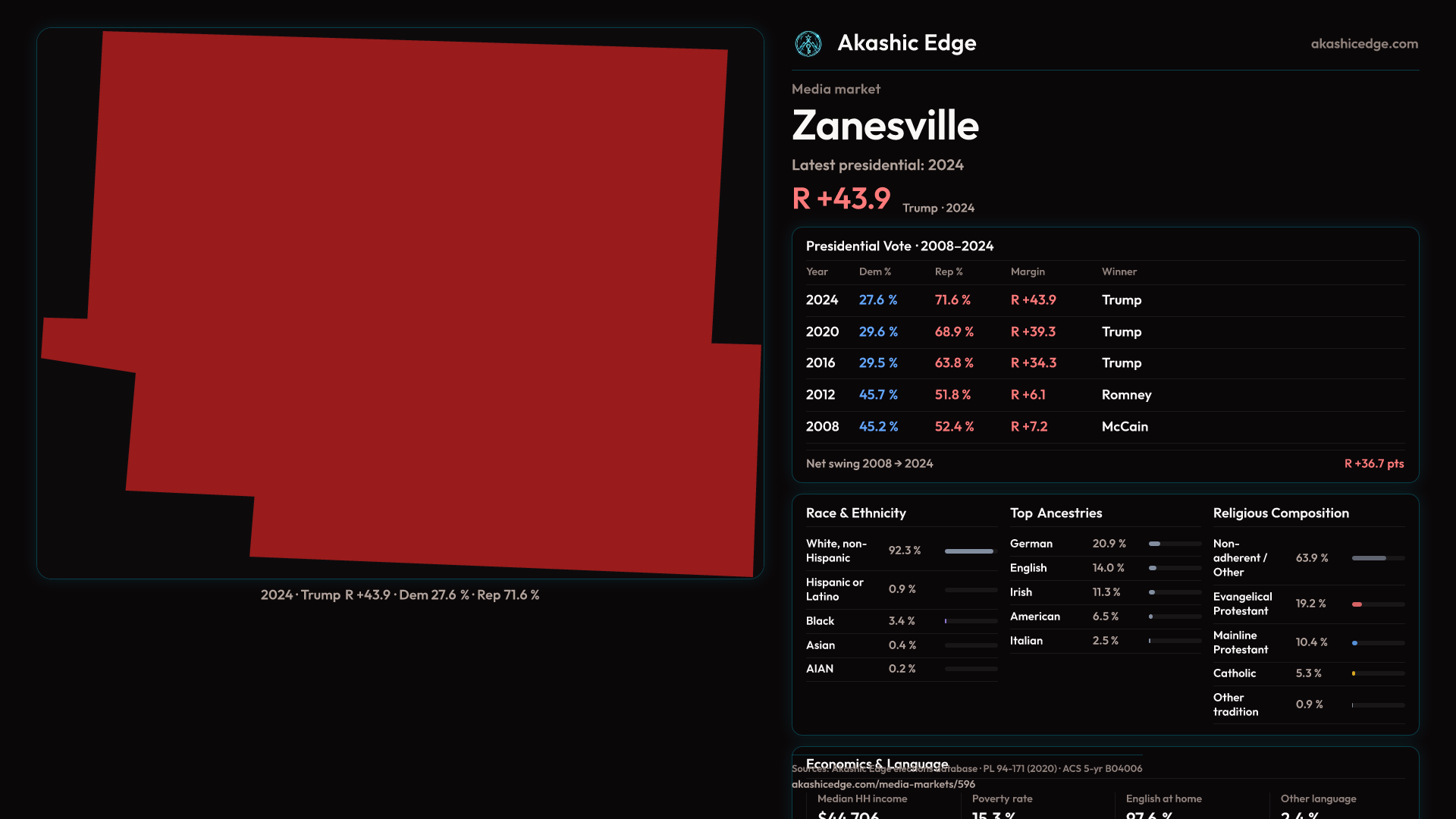Click the Zanesville market title

(x=885, y=126)
